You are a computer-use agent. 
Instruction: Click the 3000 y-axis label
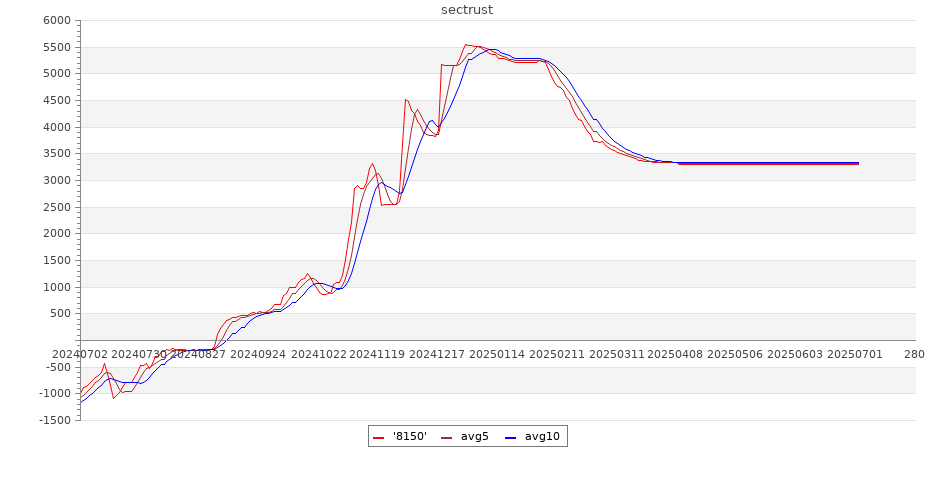pyautogui.click(x=57, y=180)
